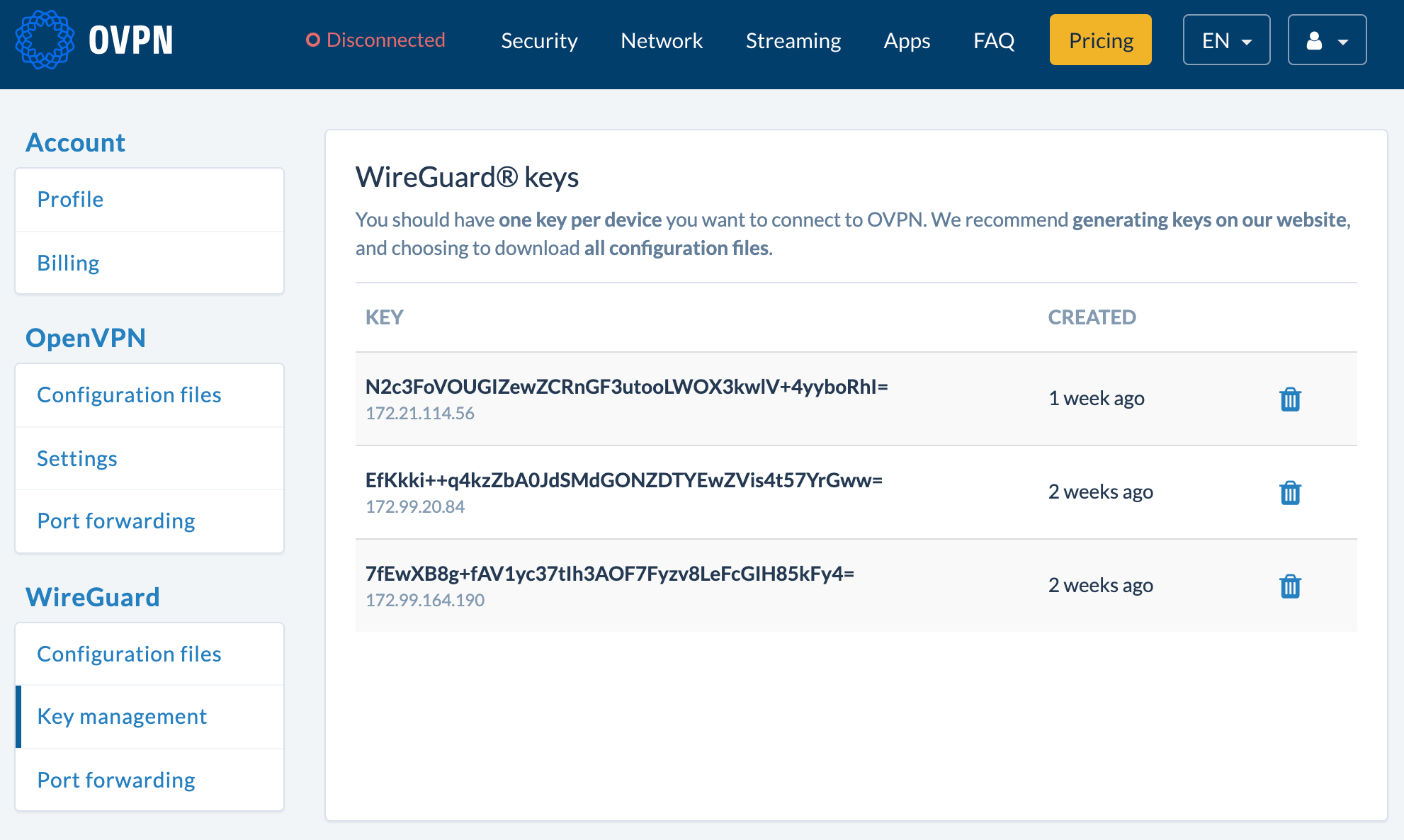This screenshot has width=1404, height=840.
Task: Open OpenVPN Port forwarding link
Action: (116, 521)
